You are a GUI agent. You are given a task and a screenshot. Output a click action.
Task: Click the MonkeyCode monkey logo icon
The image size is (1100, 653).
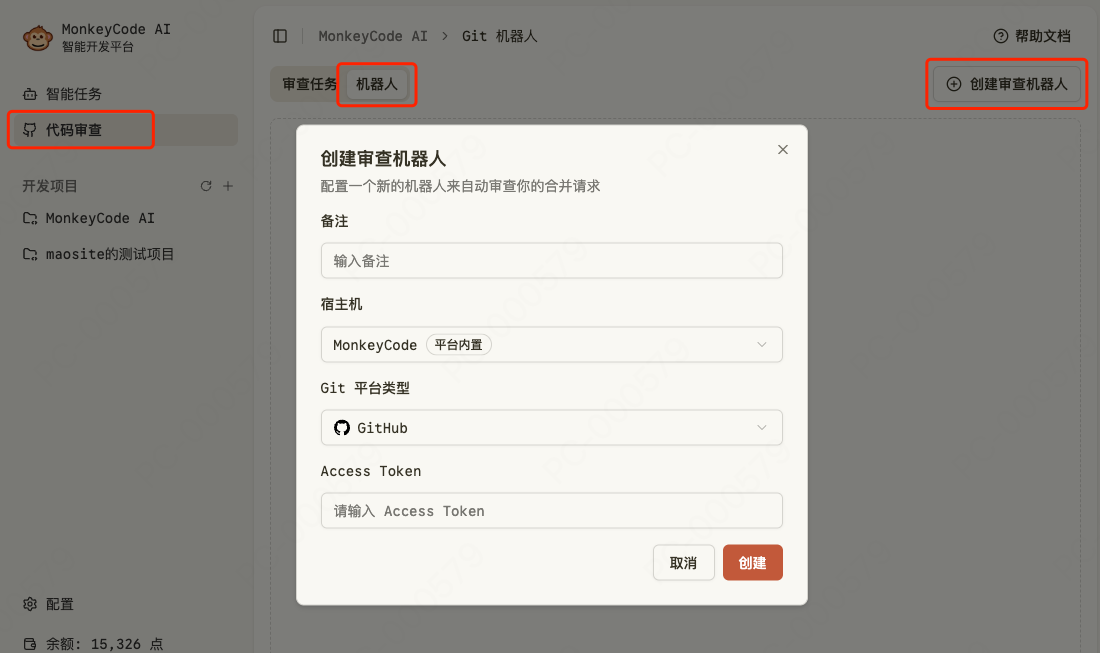pos(37,36)
